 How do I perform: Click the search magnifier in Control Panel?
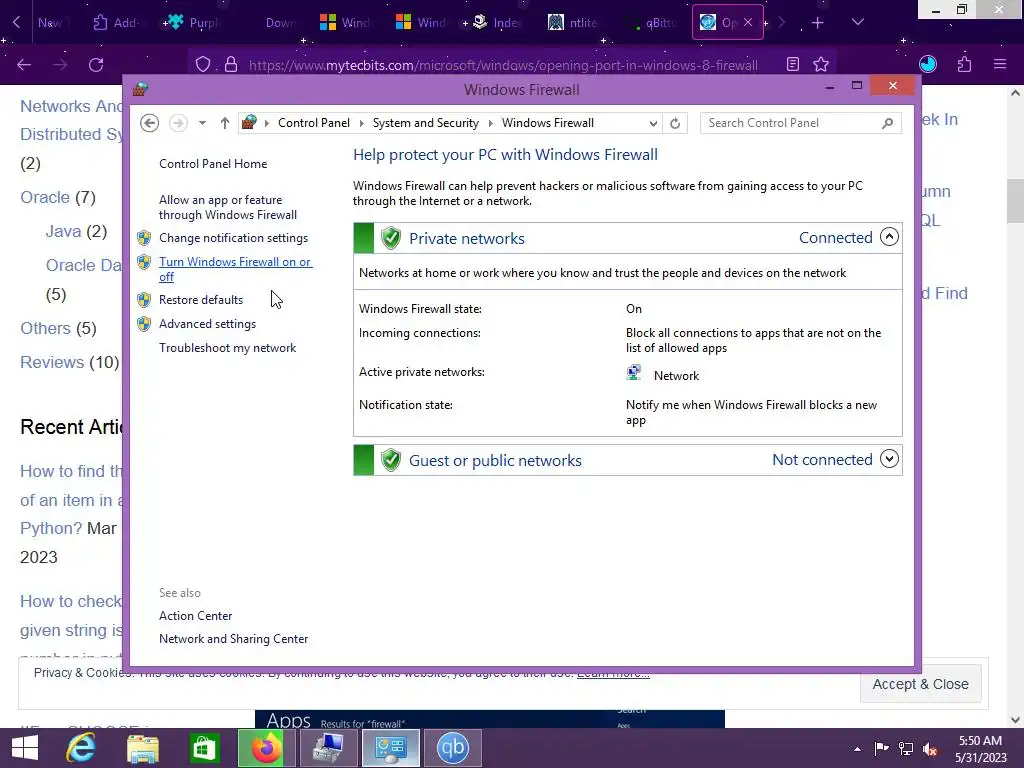pos(887,123)
